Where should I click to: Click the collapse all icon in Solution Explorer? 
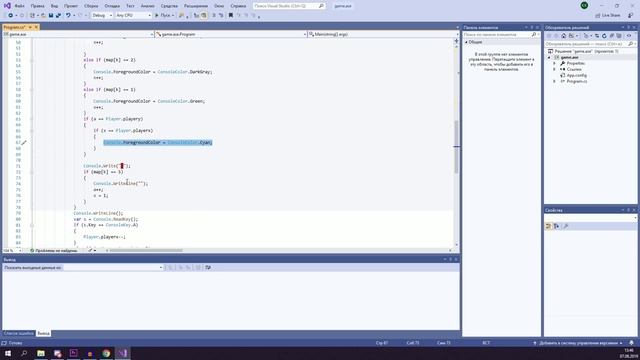pos(612,36)
